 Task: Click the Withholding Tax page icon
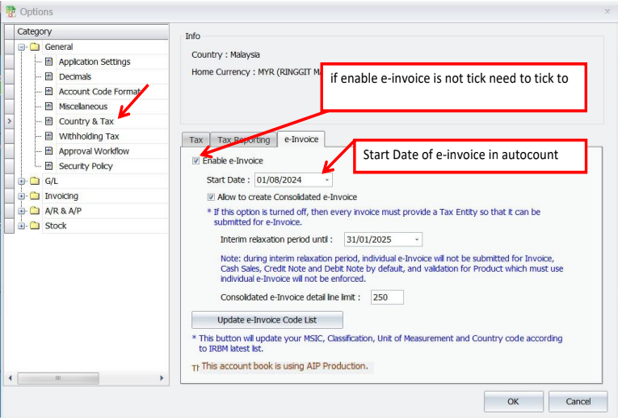point(49,136)
